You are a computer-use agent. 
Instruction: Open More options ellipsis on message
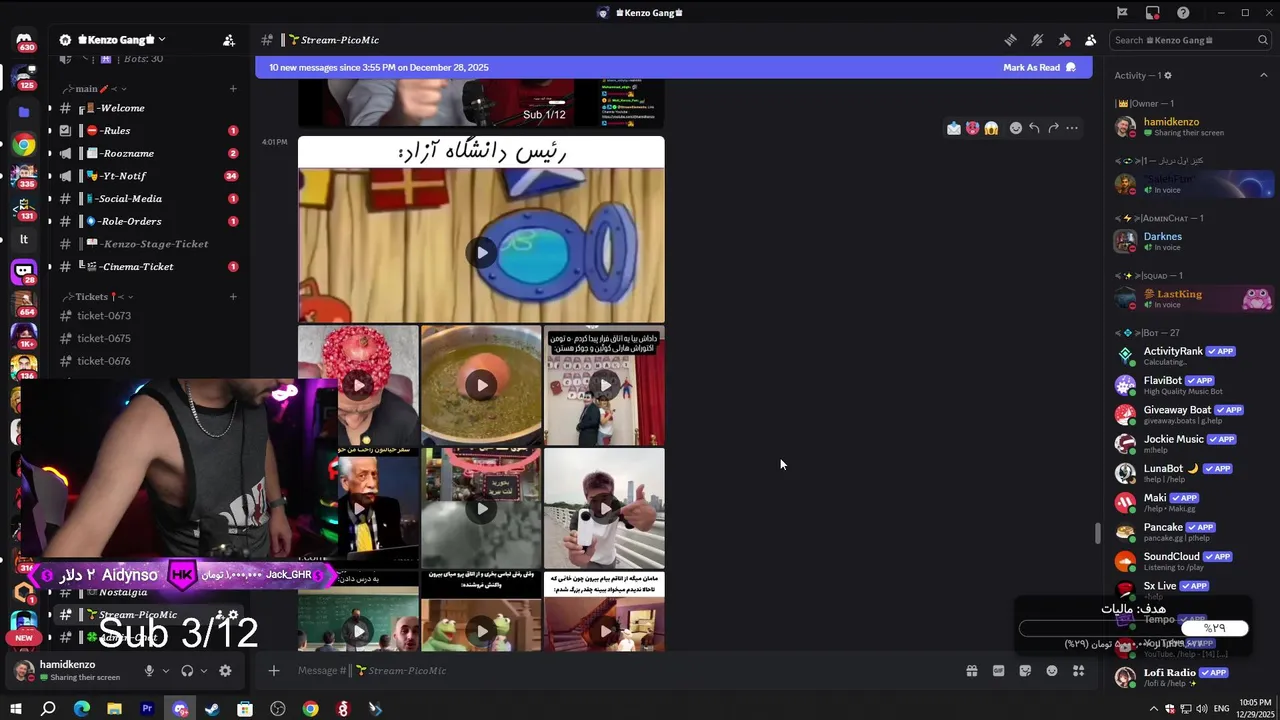pos(1072,128)
